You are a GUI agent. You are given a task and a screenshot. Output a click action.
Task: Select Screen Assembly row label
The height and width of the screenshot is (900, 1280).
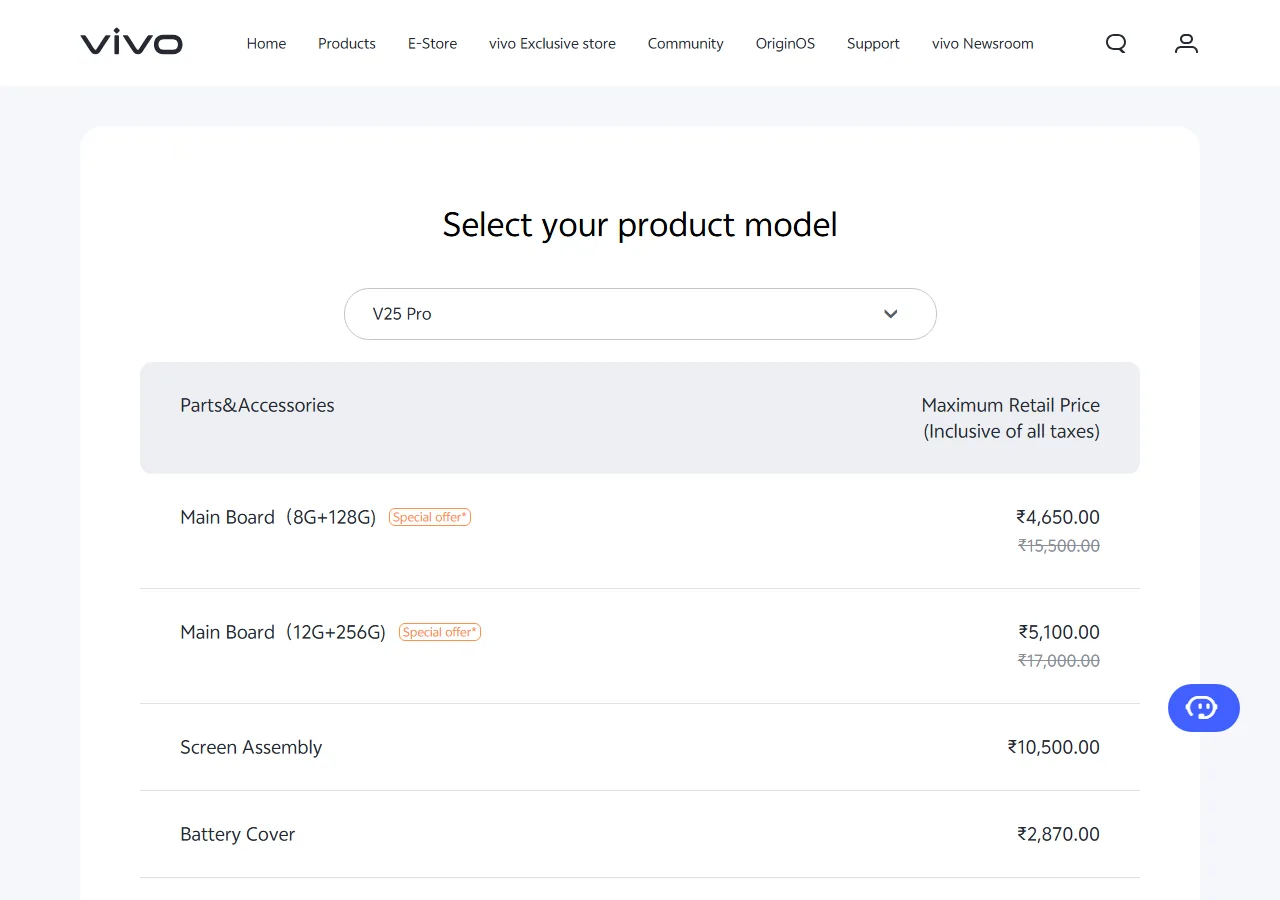pos(251,747)
